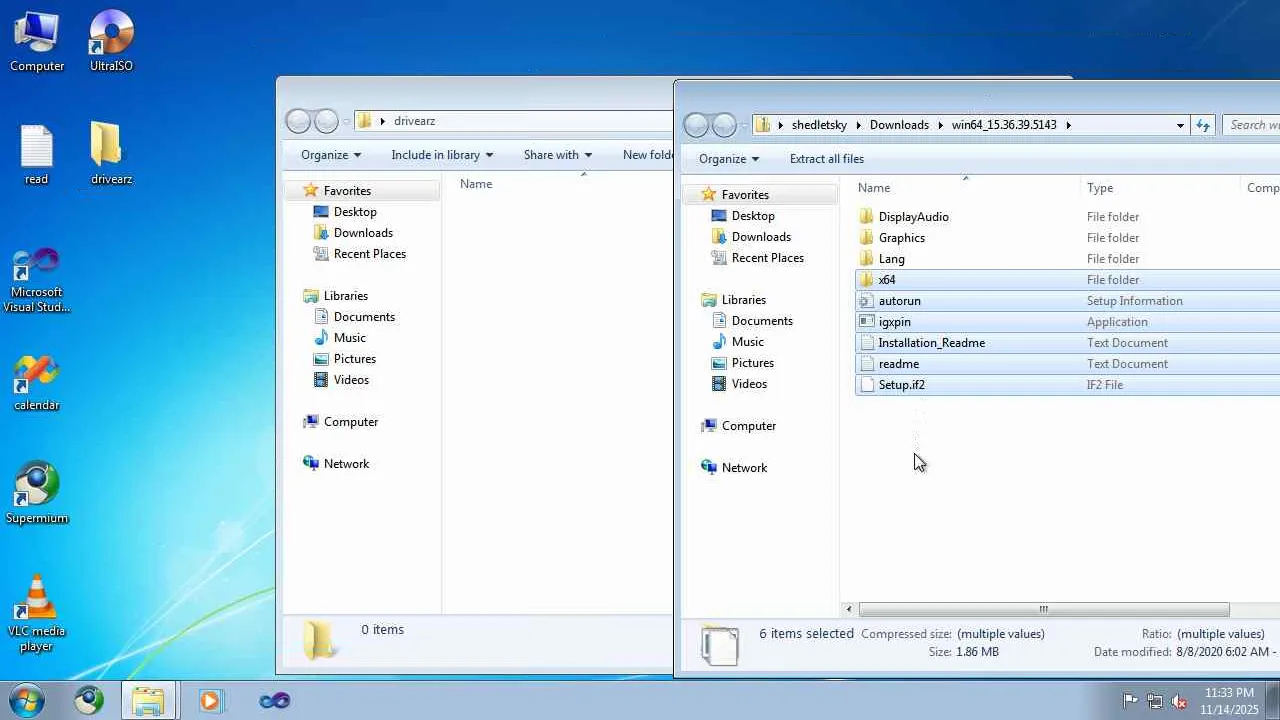Open Videos library in zip window sidebar
The image size is (1280, 720).
point(749,384)
